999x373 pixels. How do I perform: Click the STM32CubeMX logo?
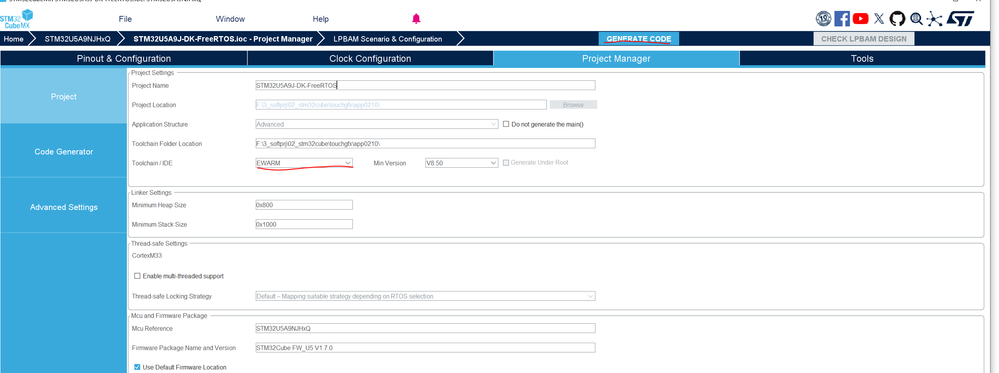(17, 19)
